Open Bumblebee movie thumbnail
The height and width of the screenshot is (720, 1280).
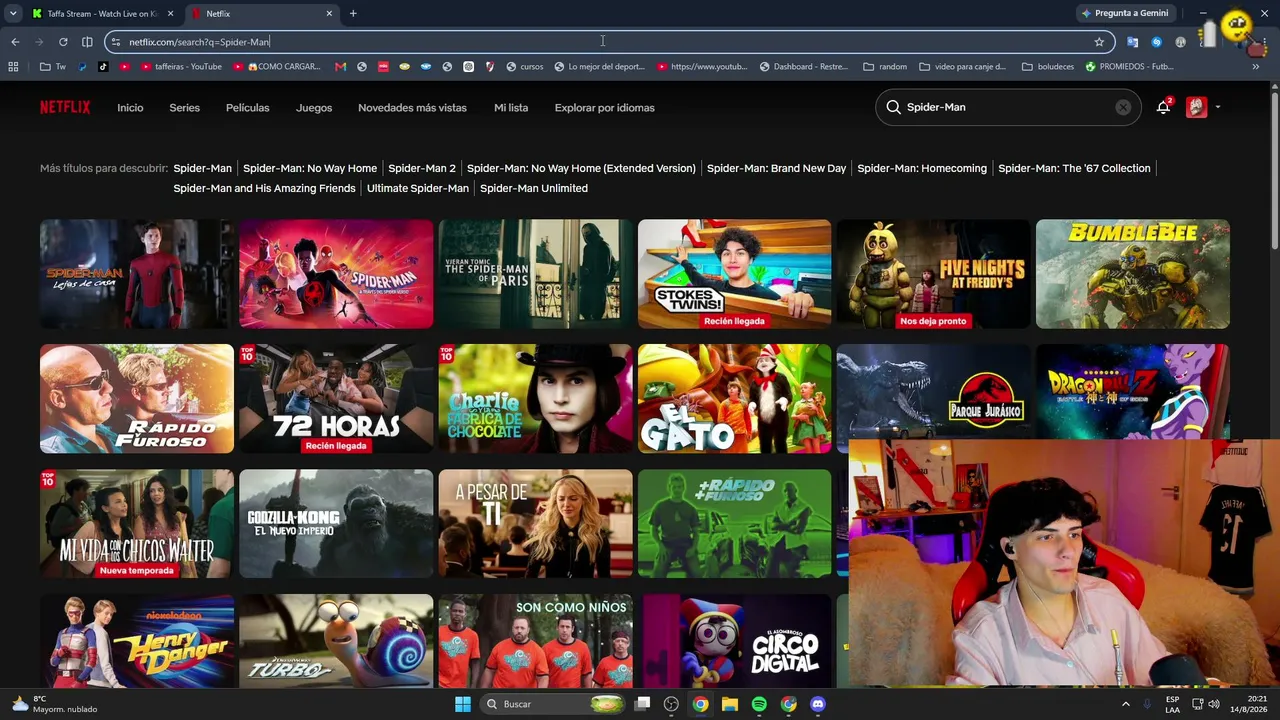(1133, 274)
